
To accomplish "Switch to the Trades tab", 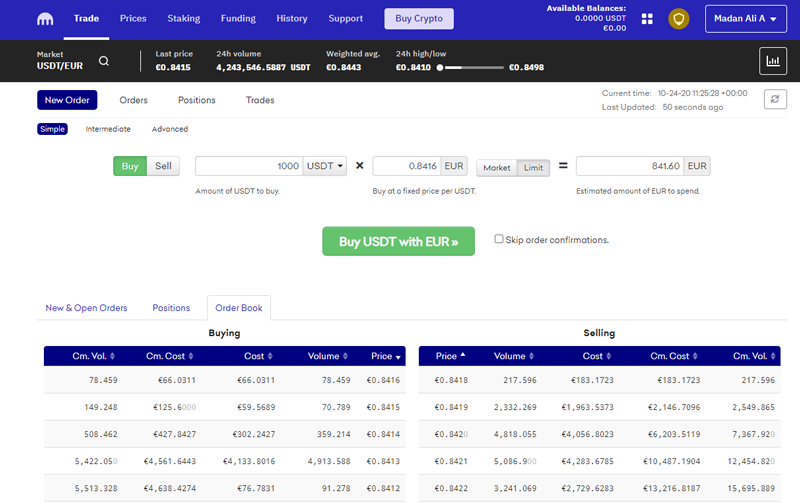I will click(x=260, y=100).
